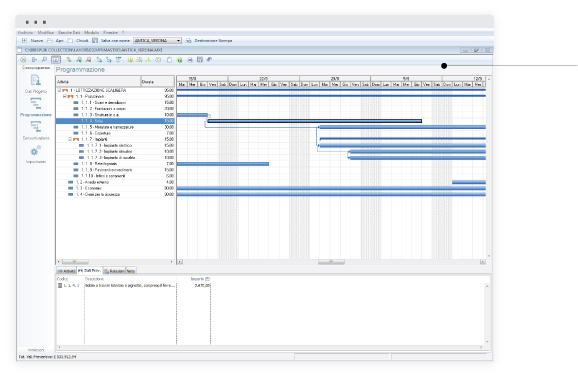Open the Archivio menu
Image resolution: width=578 pixels, height=379 pixels.
tap(25, 32)
